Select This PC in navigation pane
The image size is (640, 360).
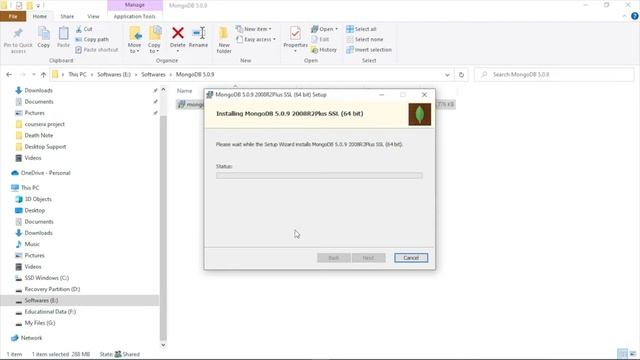[x=30, y=188]
